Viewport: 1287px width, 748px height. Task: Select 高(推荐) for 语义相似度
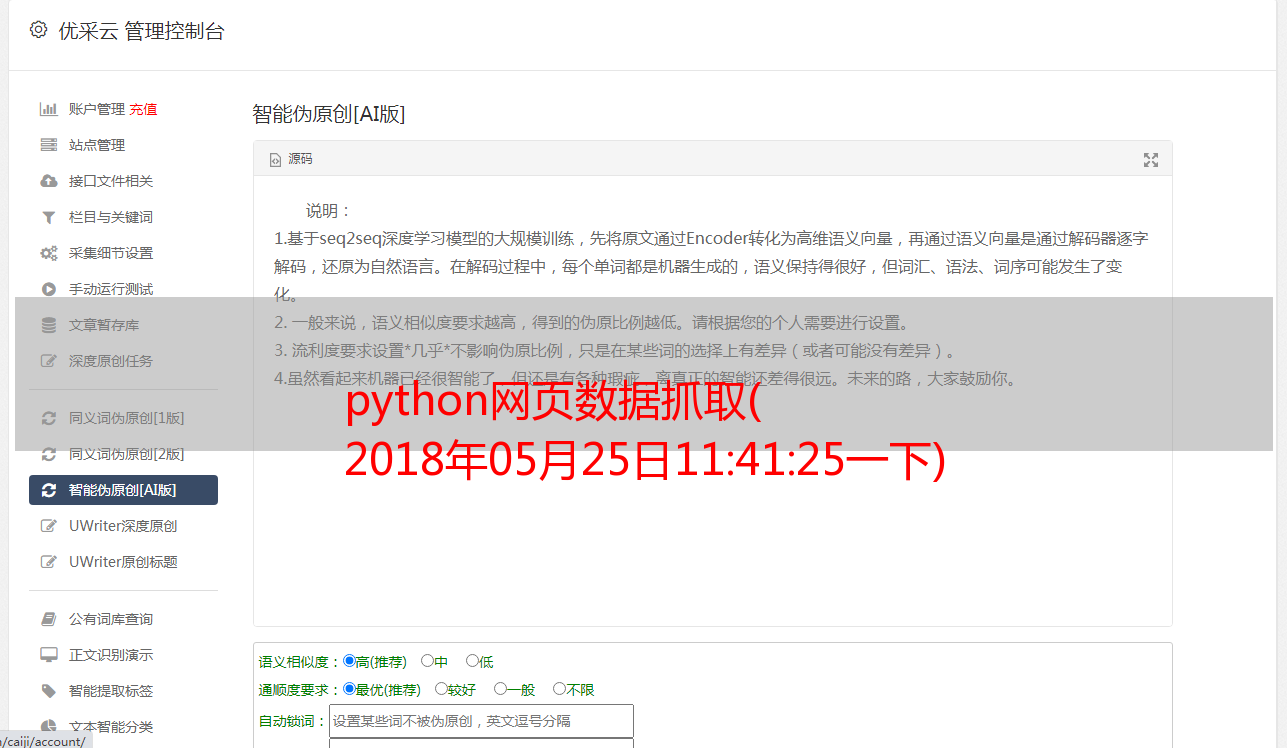(x=349, y=661)
